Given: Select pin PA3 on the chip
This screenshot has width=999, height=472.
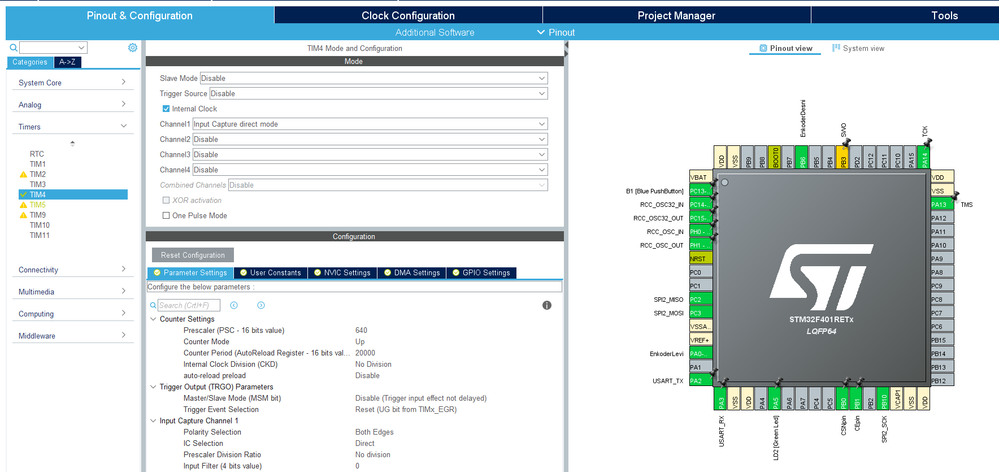Looking at the screenshot, I should point(721,398).
